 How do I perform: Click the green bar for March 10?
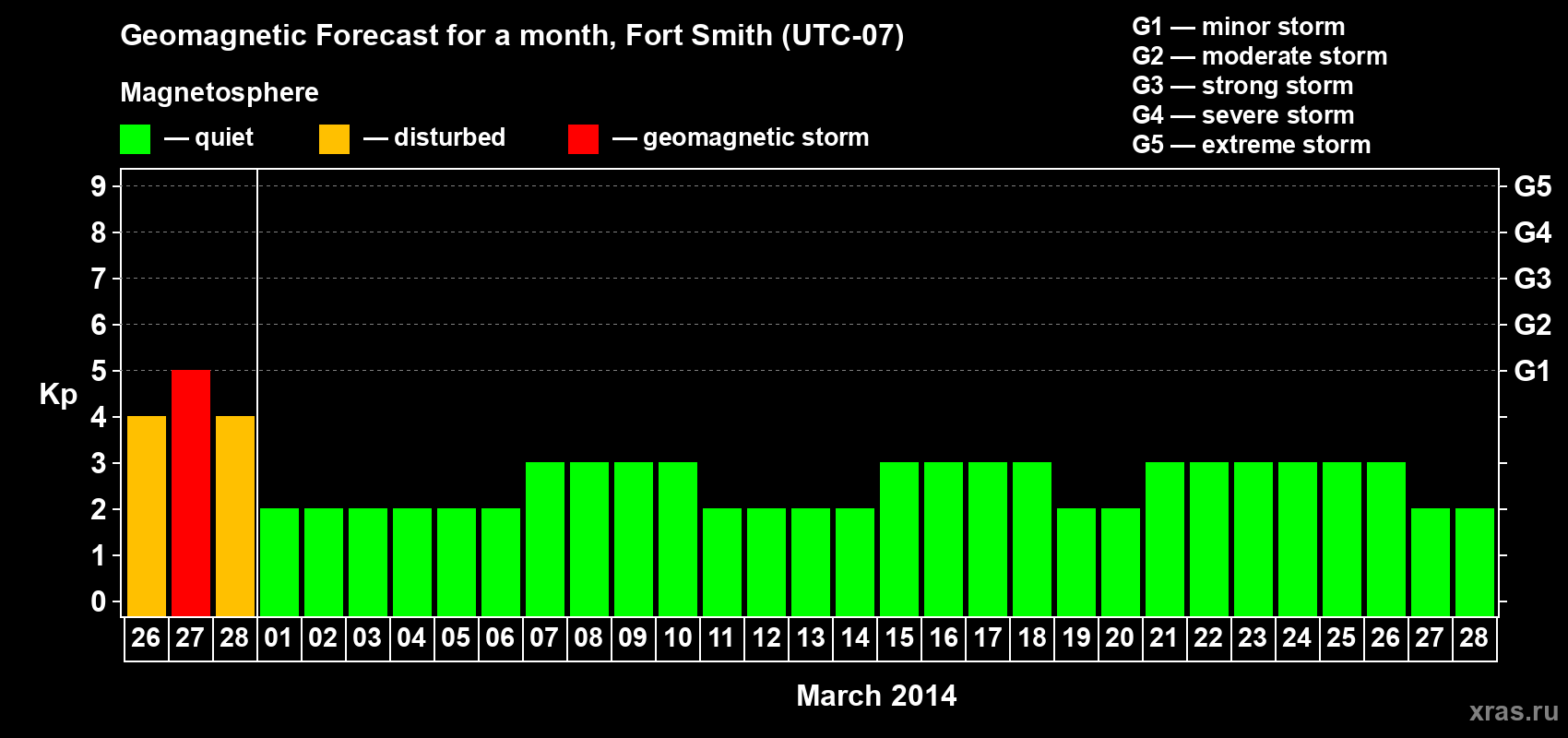[x=678, y=540]
